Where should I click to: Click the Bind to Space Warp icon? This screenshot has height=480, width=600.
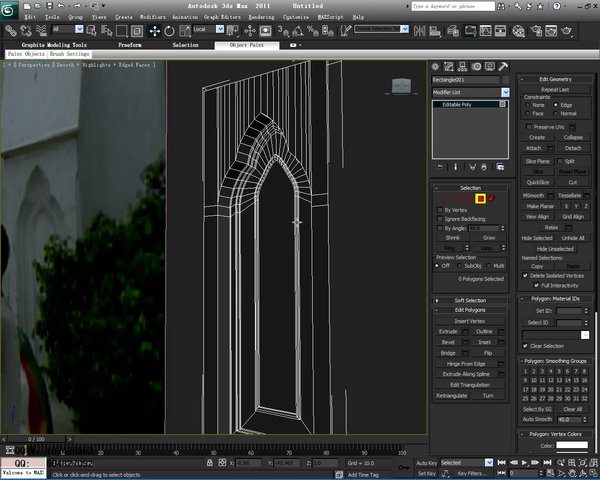(41, 31)
